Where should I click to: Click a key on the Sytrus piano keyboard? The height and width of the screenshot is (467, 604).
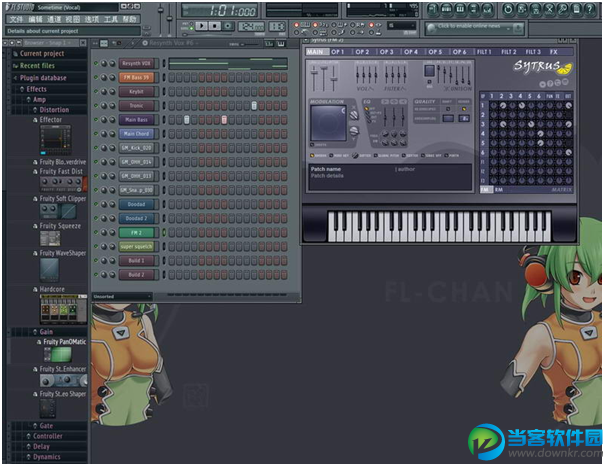(x=439, y=226)
